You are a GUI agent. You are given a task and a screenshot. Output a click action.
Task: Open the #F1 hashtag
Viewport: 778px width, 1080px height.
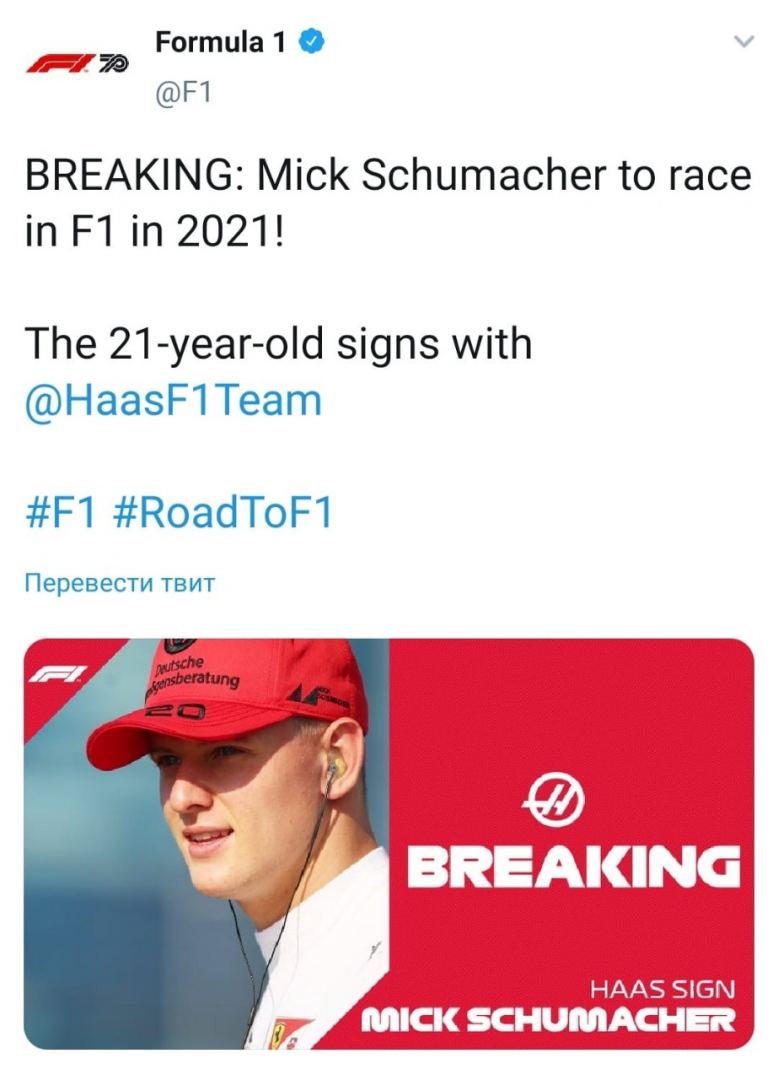coord(60,513)
